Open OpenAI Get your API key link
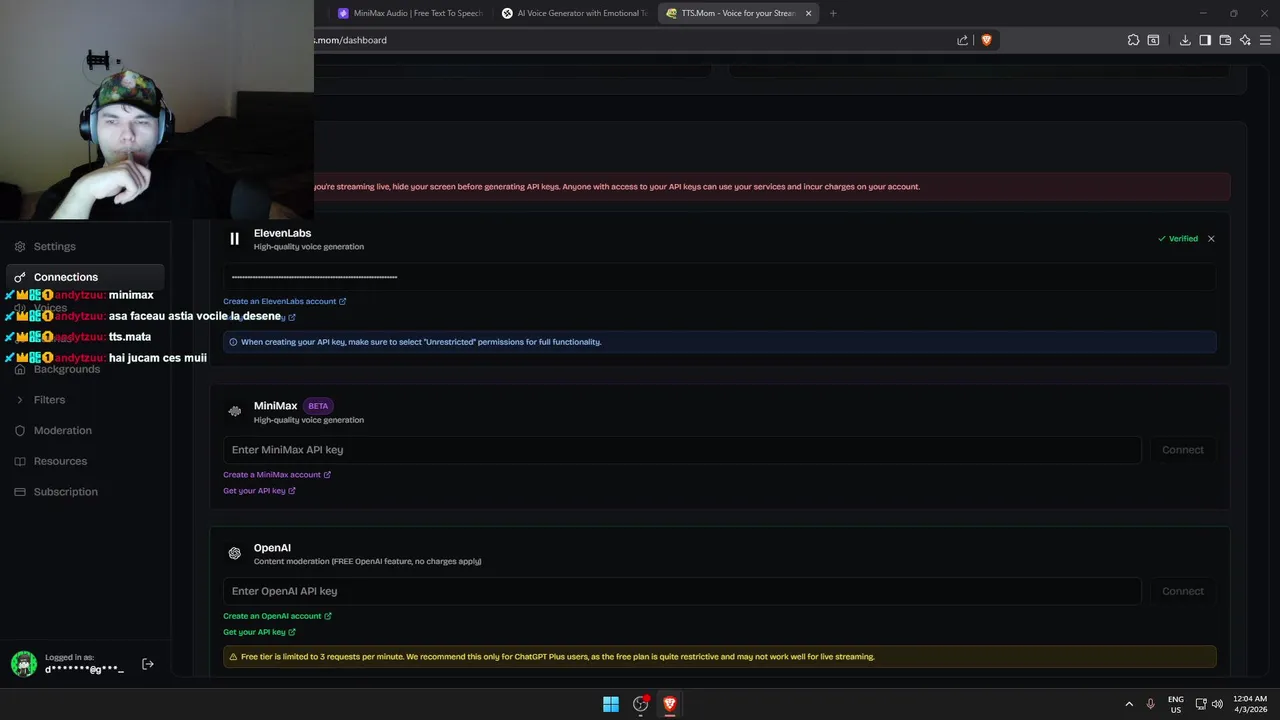The height and width of the screenshot is (720, 1280). (x=259, y=632)
